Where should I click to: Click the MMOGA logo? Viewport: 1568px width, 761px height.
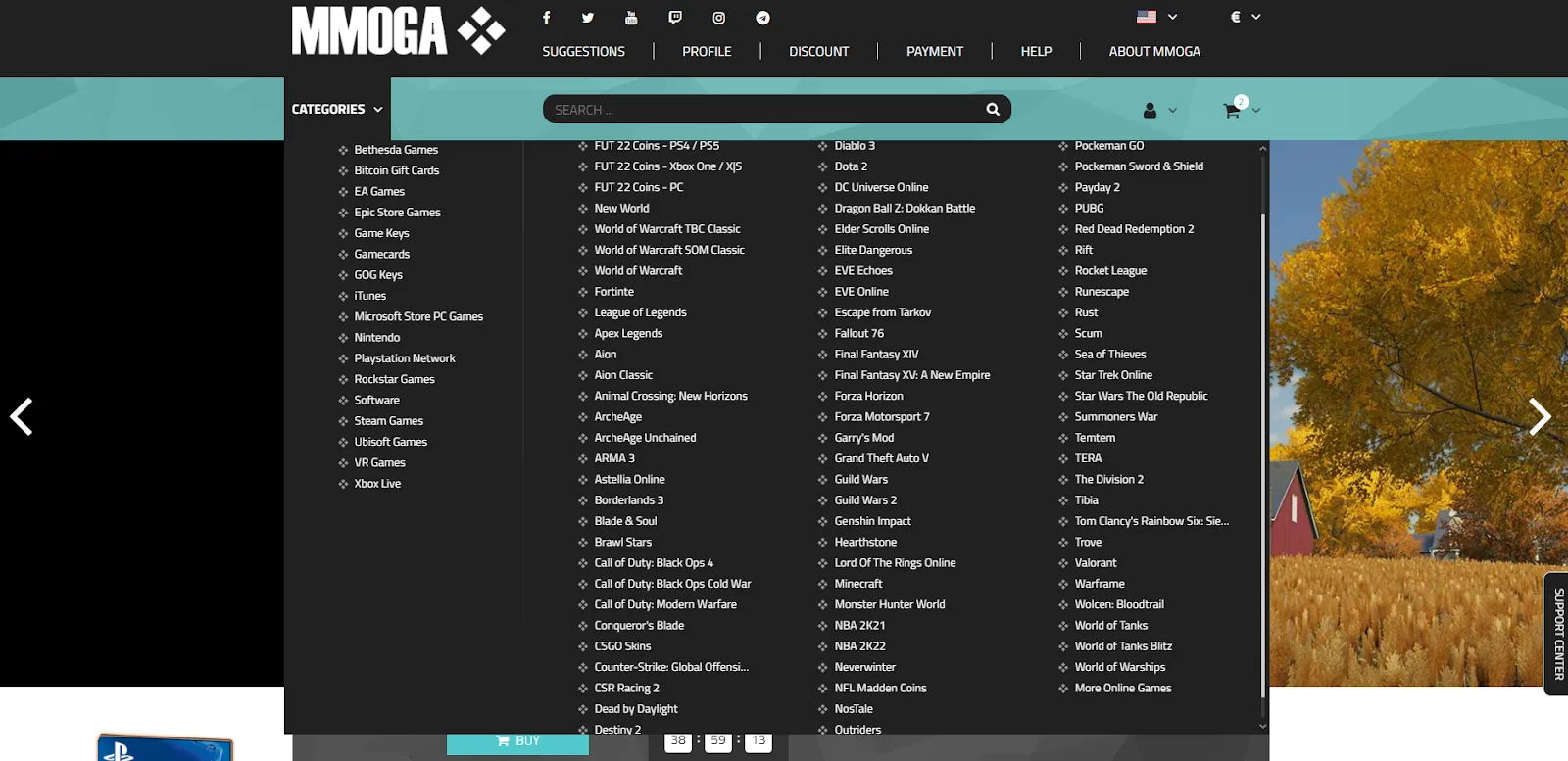click(x=398, y=30)
